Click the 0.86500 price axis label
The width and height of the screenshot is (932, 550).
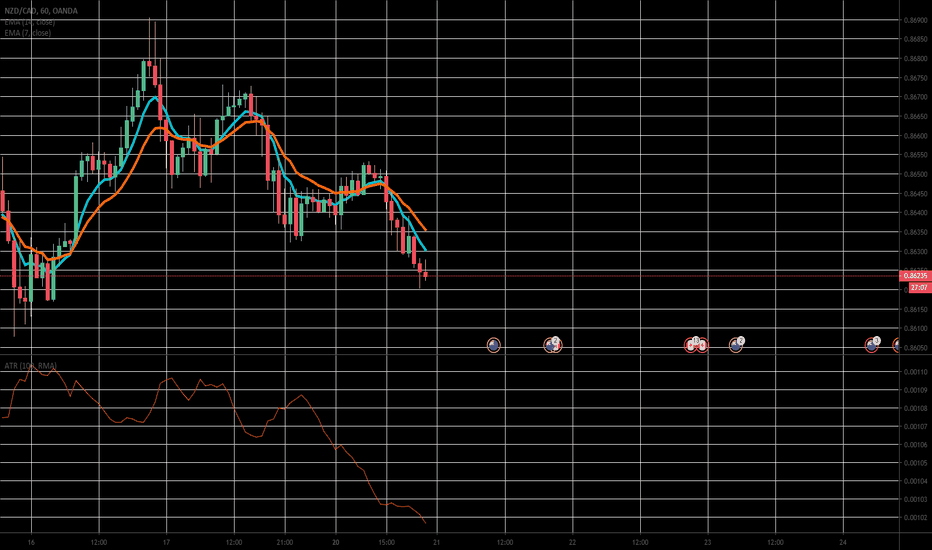coord(915,175)
